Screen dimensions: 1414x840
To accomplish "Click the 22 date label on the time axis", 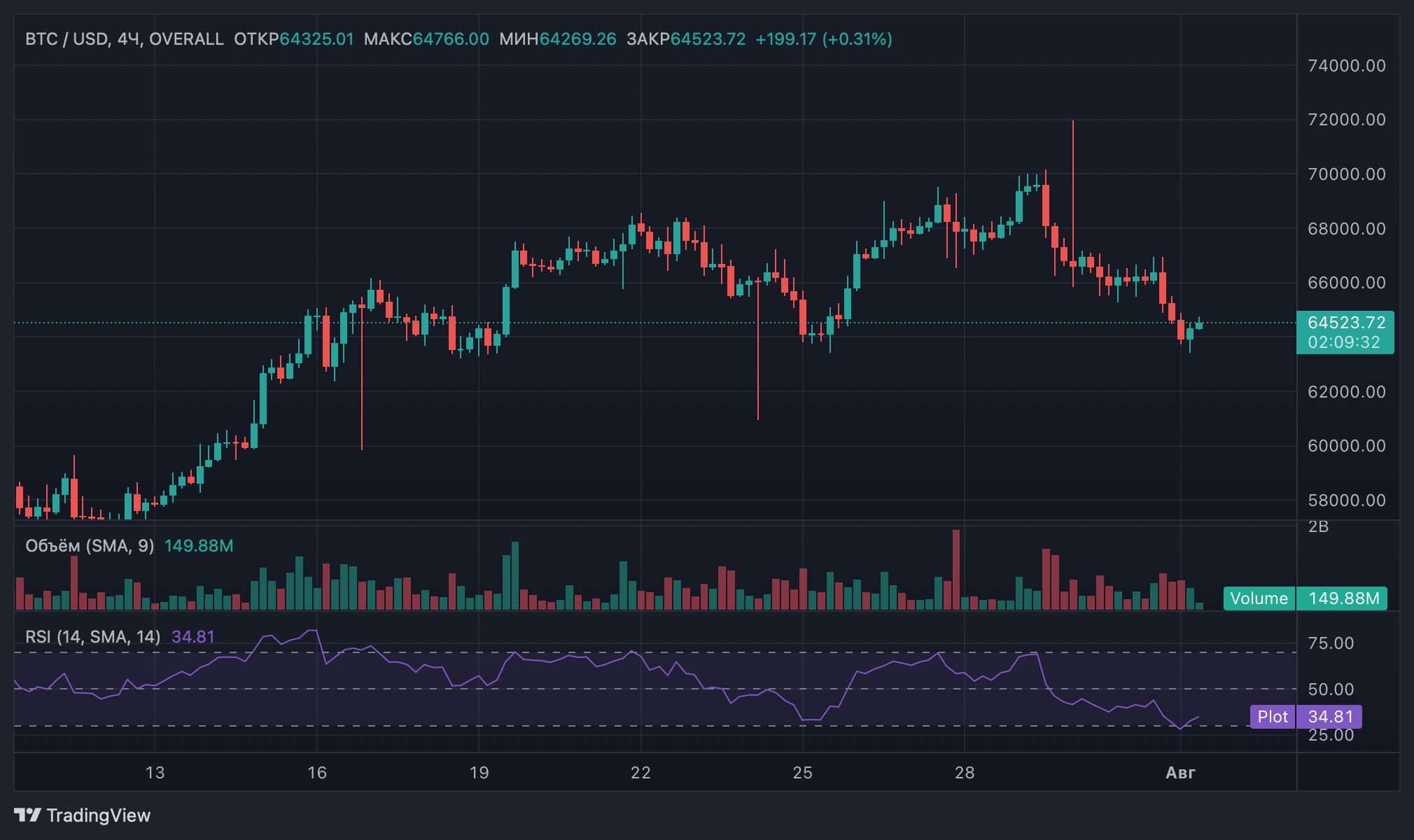I will click(x=640, y=773).
